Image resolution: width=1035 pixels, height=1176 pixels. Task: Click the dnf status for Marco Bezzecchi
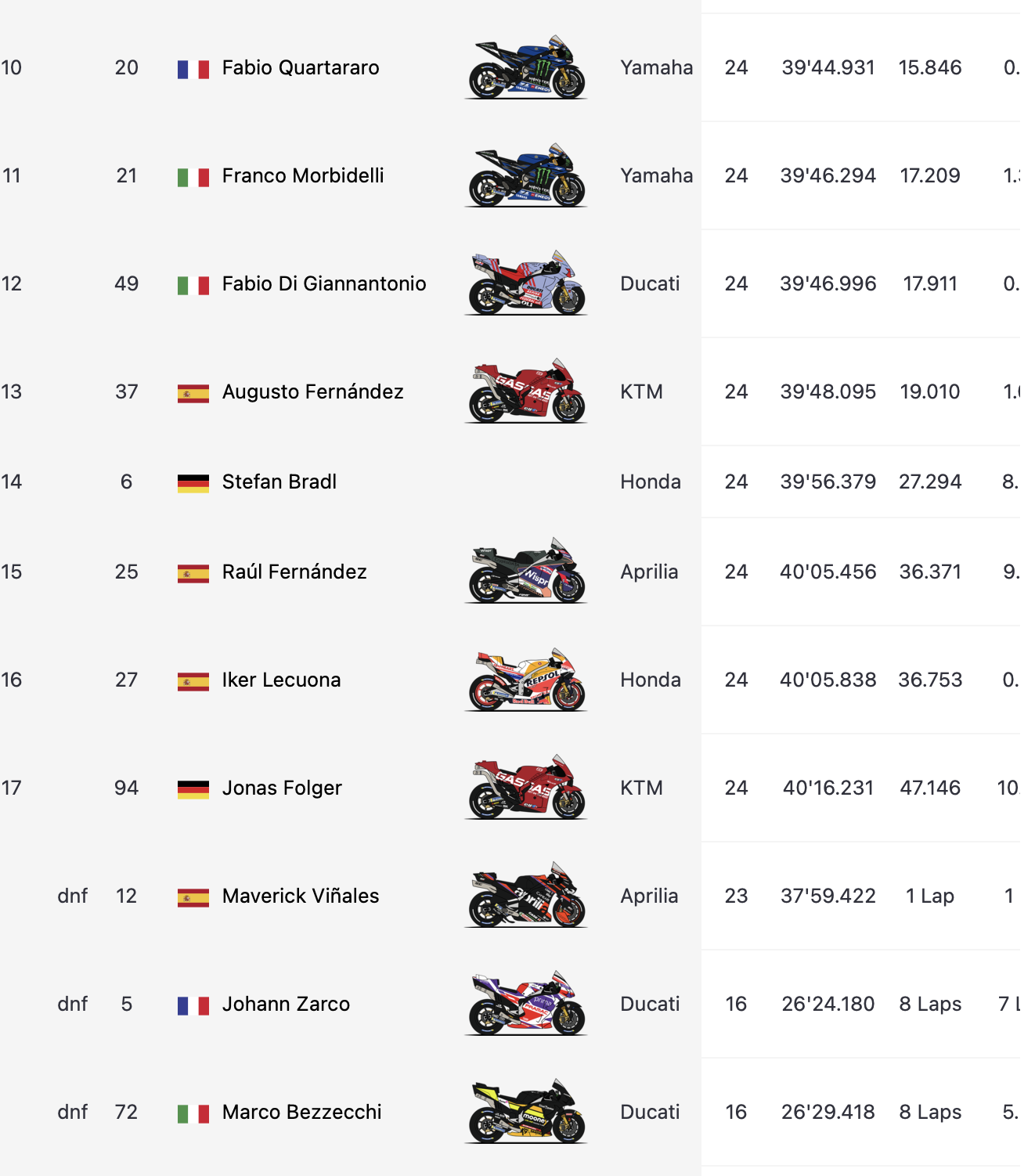[x=73, y=1112]
